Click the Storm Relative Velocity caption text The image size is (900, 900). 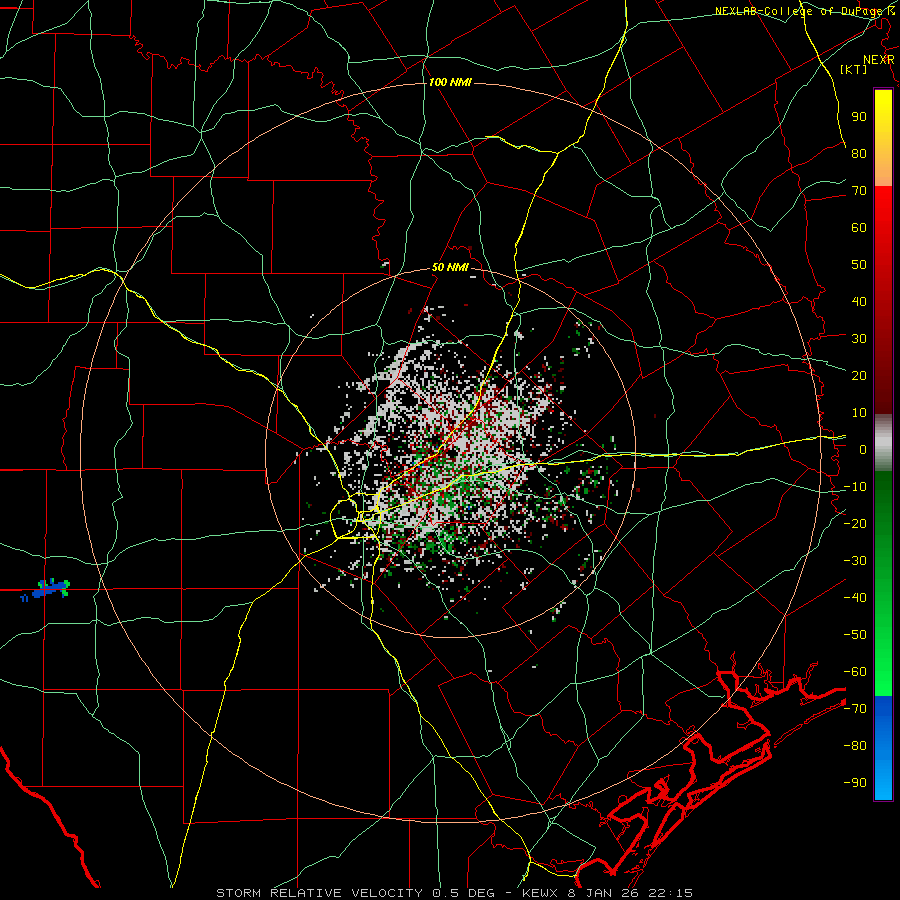[455, 893]
